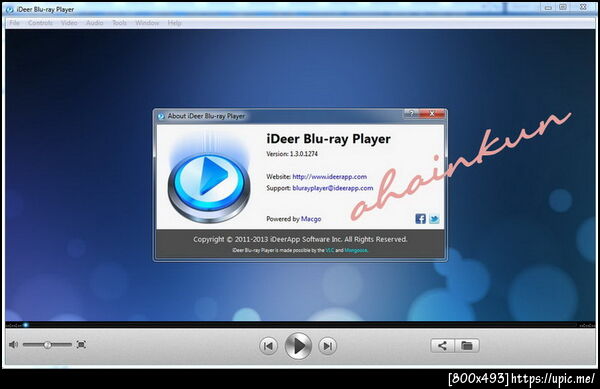Adjust the volume slider knob
This screenshot has width=600, height=389.
pos(47,345)
